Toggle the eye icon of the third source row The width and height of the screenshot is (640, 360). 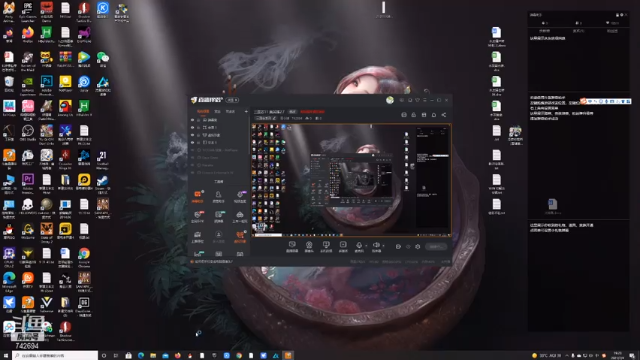[193, 135]
